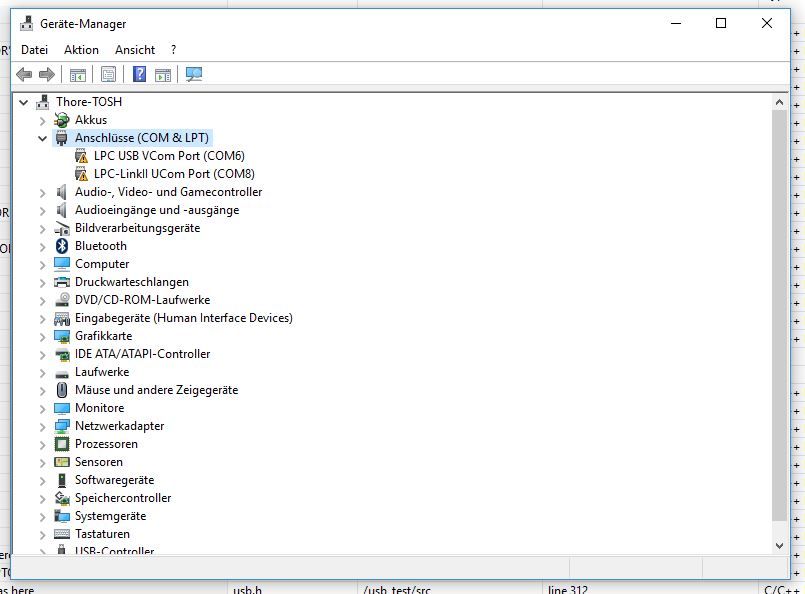Click the Akkus battery icon

pos(62,120)
